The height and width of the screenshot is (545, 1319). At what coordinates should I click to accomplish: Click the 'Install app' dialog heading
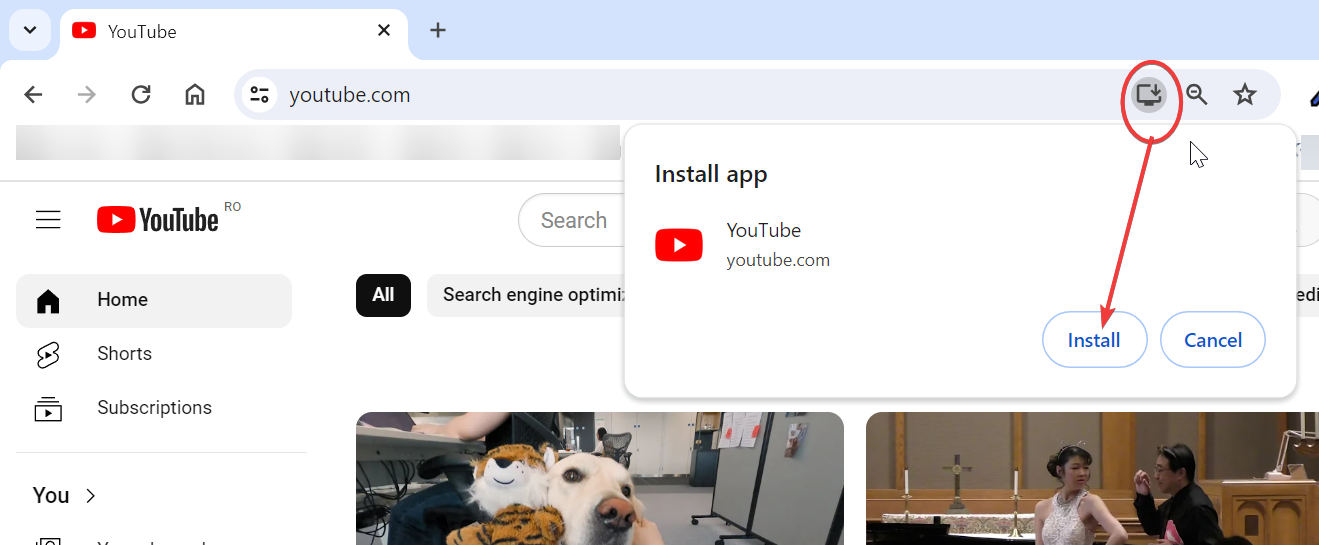click(711, 174)
